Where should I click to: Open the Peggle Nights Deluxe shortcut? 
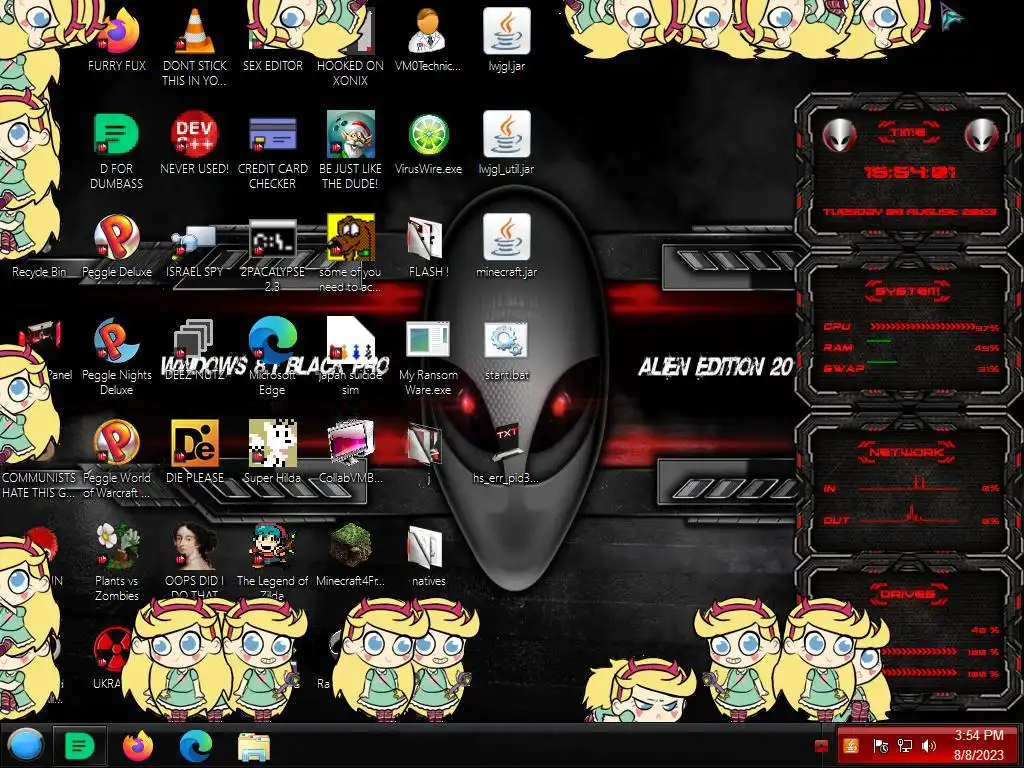coord(116,340)
